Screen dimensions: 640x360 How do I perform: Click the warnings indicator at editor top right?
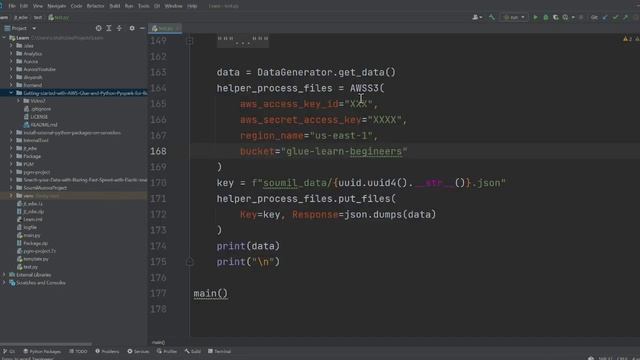coord(628,39)
